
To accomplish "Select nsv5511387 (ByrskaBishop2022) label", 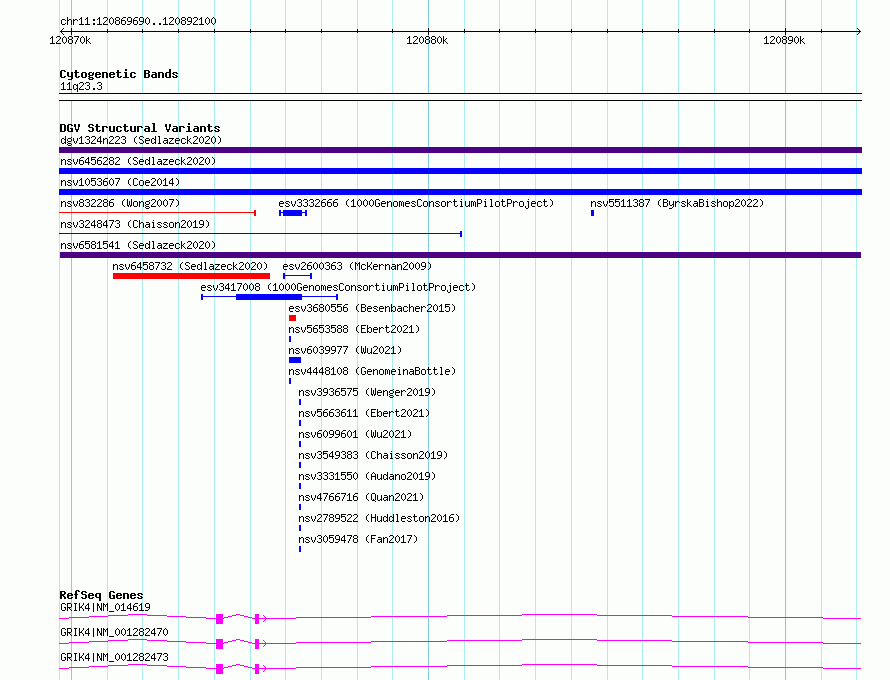I will [677, 203].
